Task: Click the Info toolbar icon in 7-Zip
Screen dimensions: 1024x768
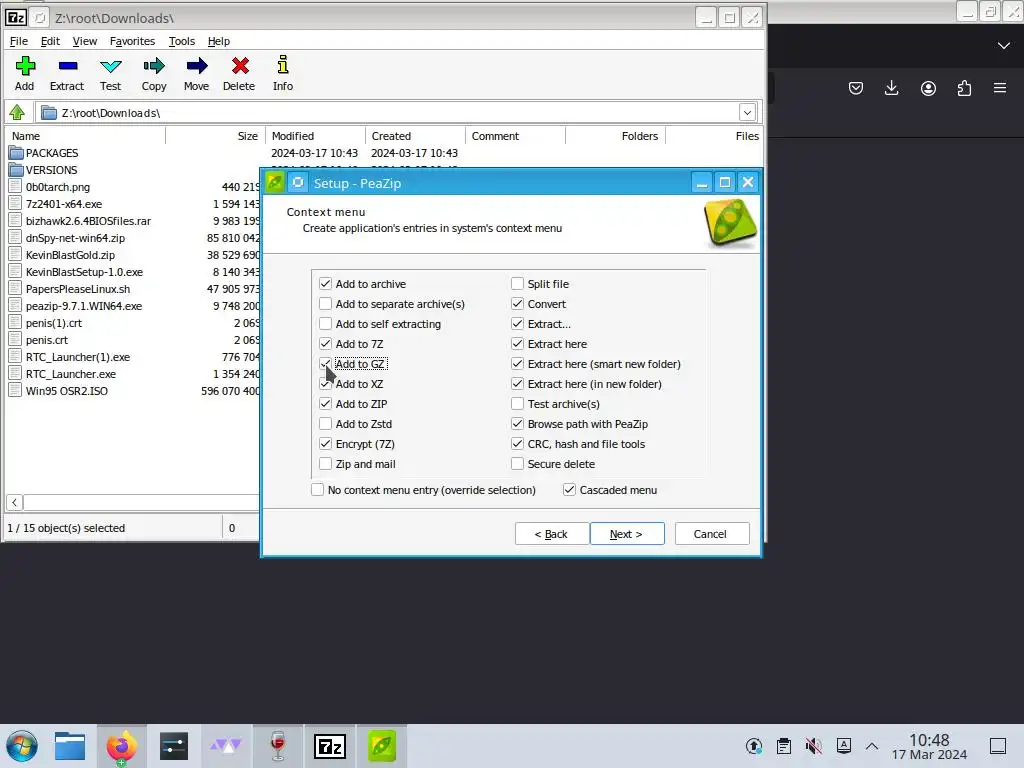Action: (x=283, y=65)
